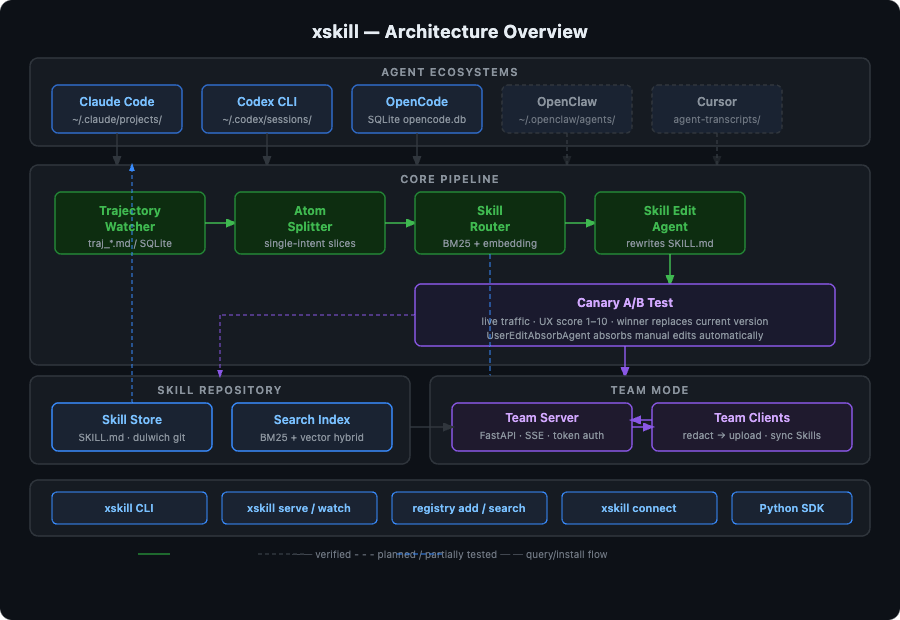Screen dimensions: 900x620
Task: Click the xskill CLI button
Action: tap(129, 508)
